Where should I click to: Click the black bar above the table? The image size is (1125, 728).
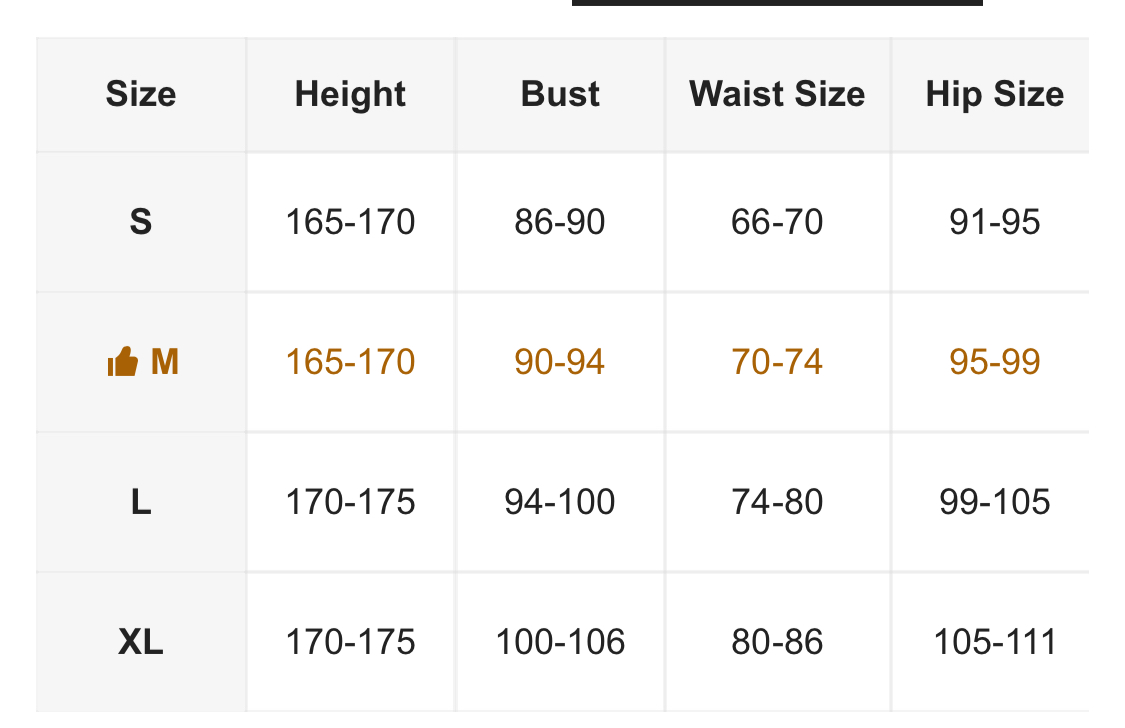pyautogui.click(x=777, y=3)
